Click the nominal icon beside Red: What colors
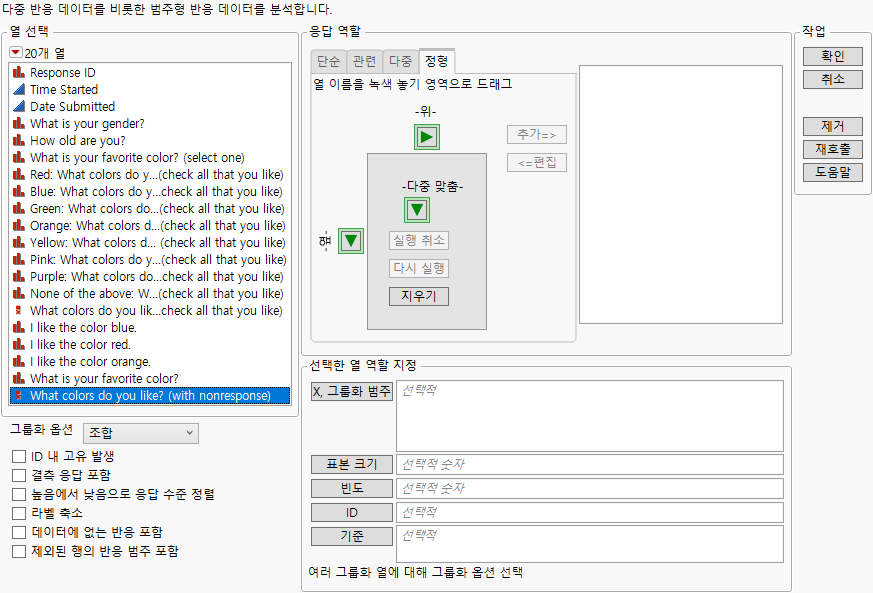Image resolution: width=873 pixels, height=593 pixels. (19, 174)
